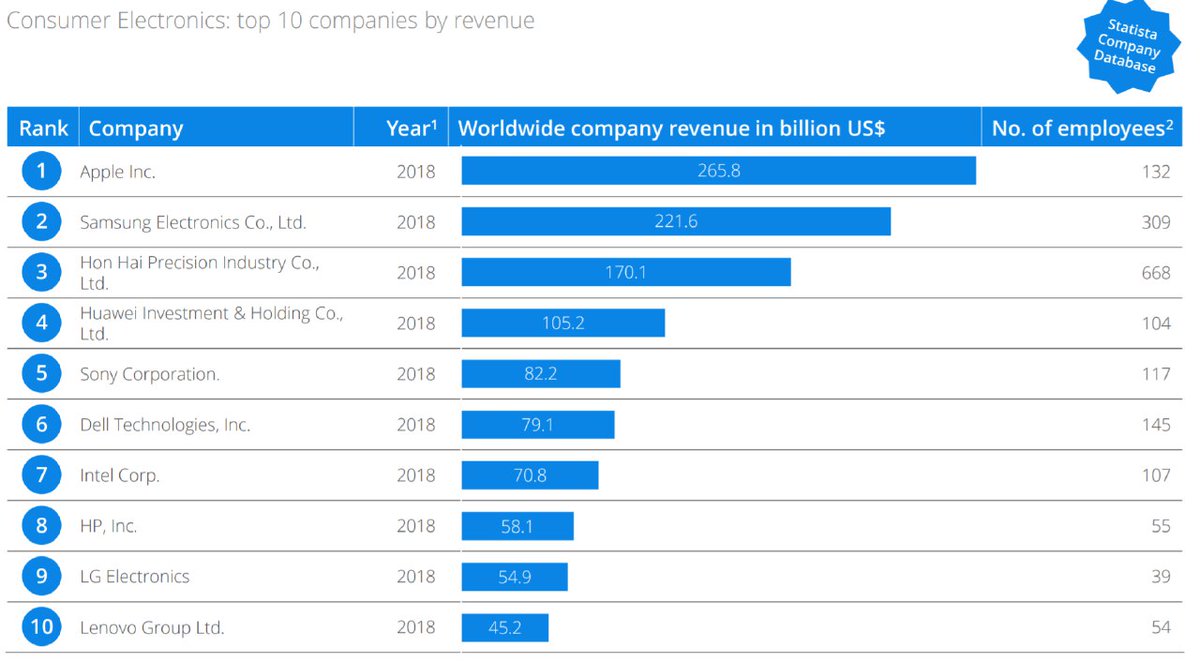Click the 105.2 revenue bar for Huawei

click(563, 323)
